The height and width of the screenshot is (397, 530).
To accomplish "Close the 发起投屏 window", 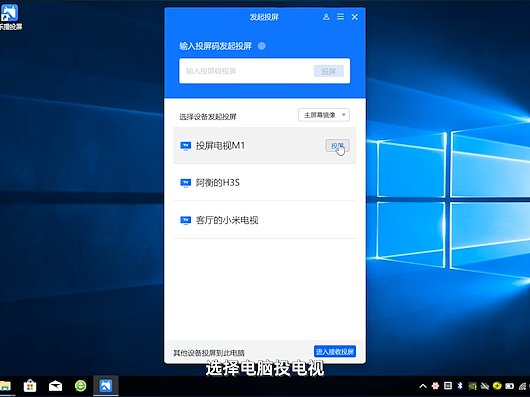I will coord(355,17).
